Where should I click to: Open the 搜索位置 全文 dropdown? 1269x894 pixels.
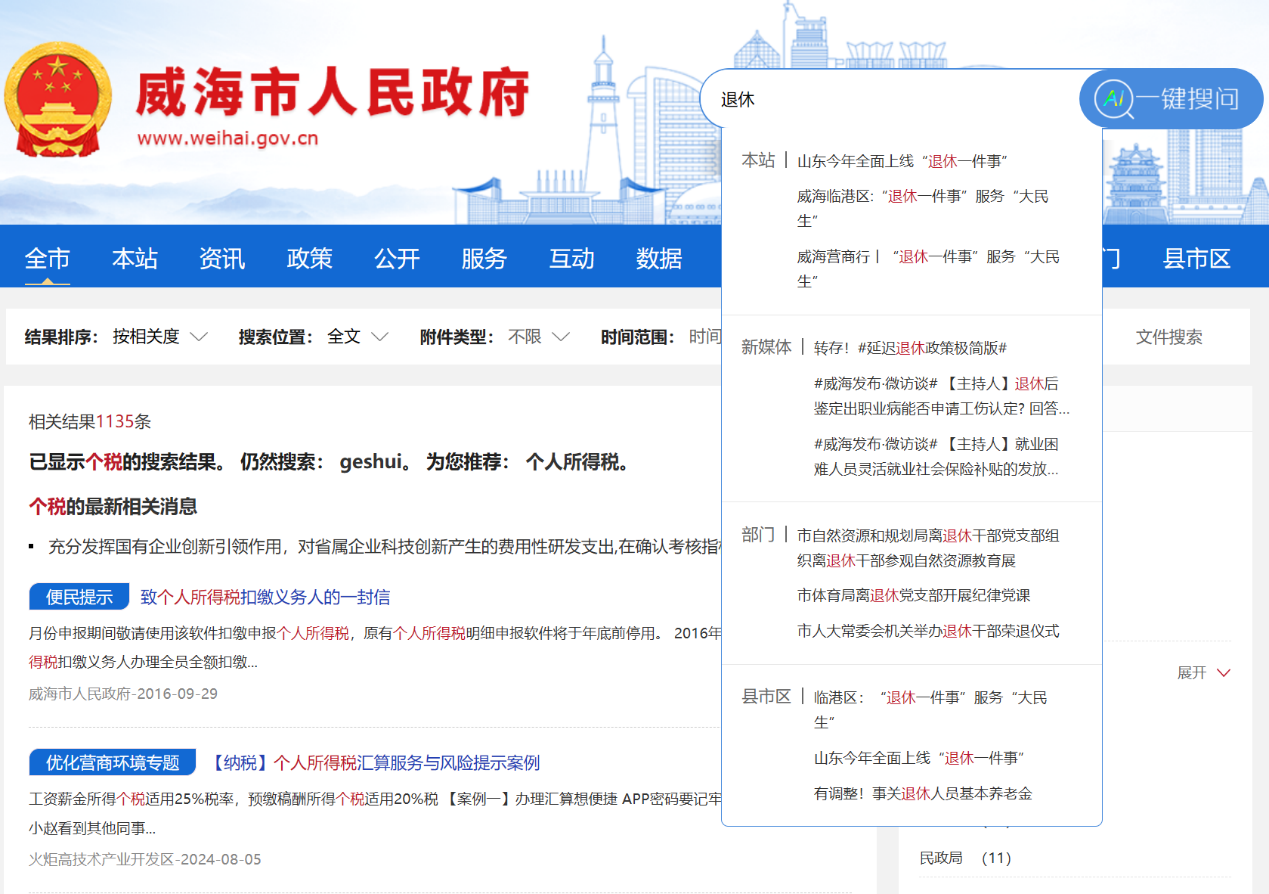tap(357, 337)
